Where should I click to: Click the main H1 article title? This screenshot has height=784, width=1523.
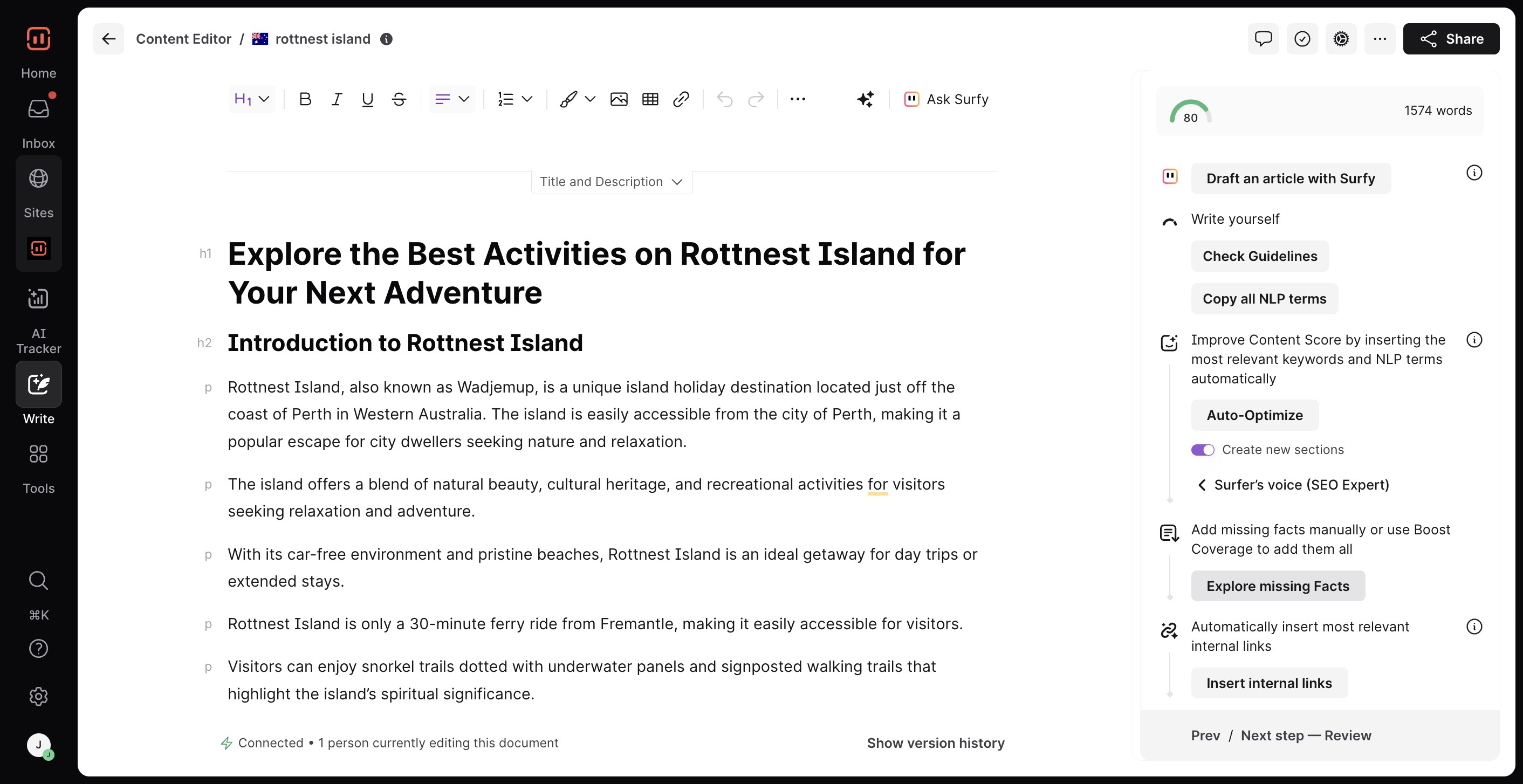[596, 273]
